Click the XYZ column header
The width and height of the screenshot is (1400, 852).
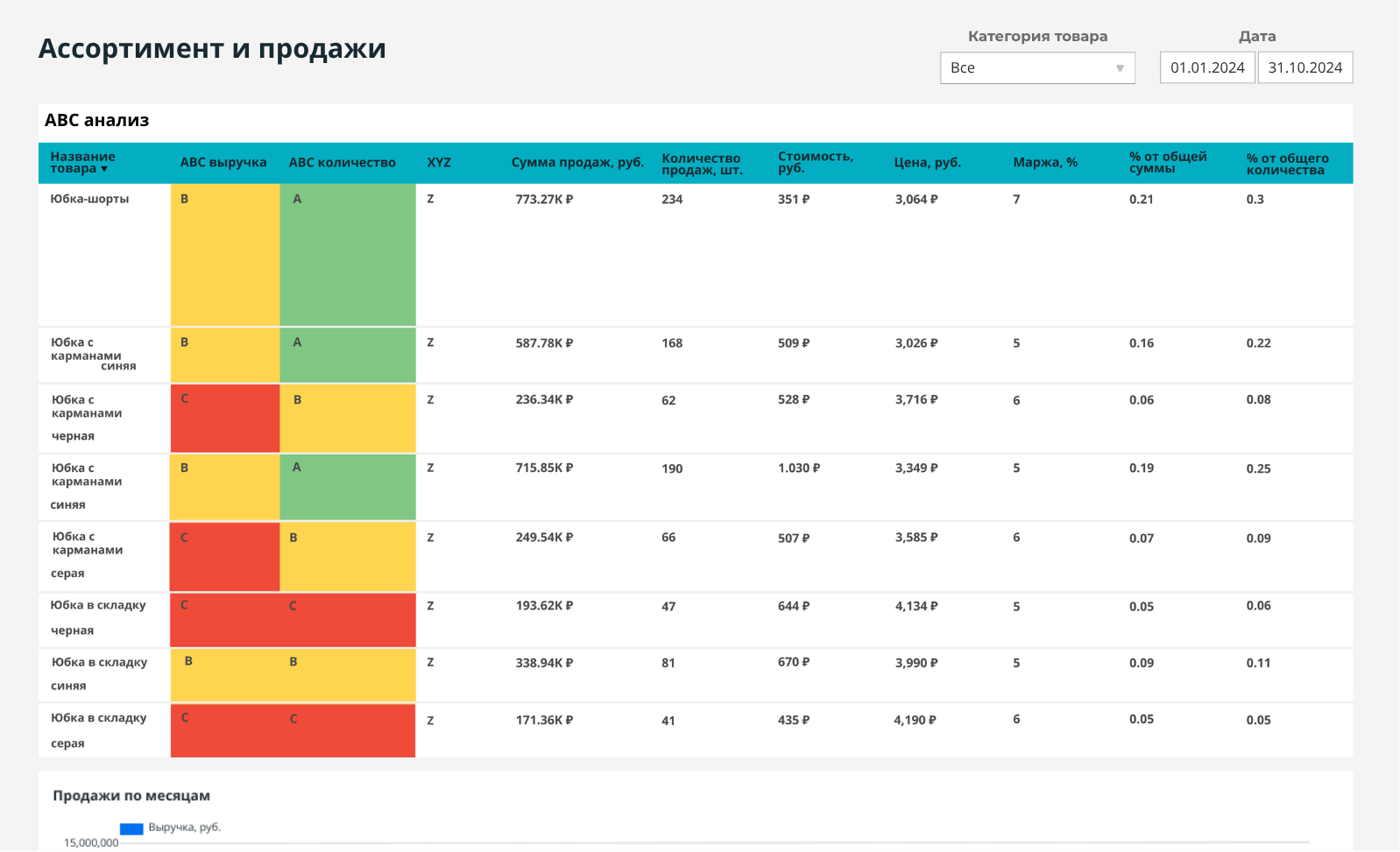tap(439, 163)
